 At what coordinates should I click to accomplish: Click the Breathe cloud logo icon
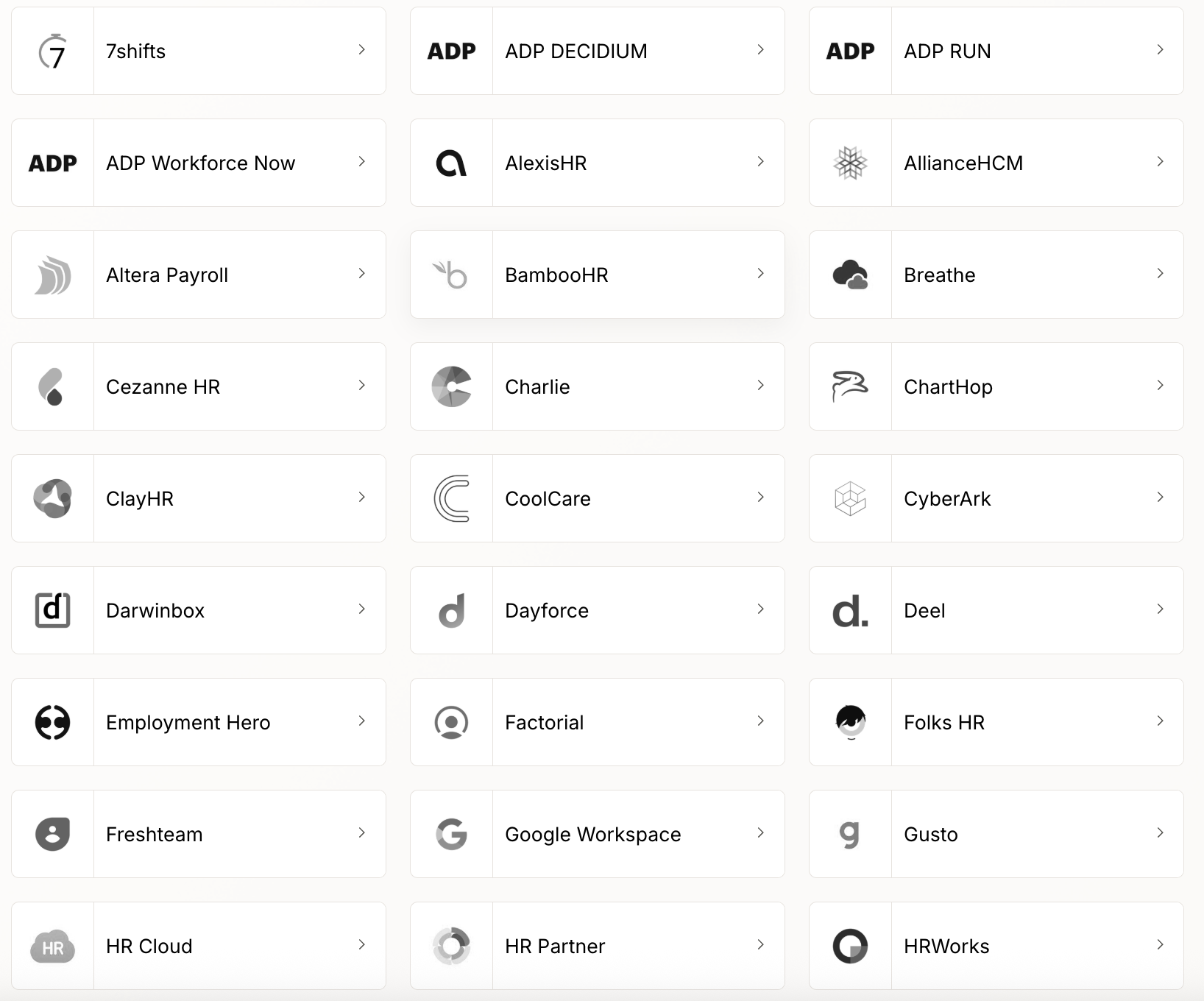pos(850,275)
